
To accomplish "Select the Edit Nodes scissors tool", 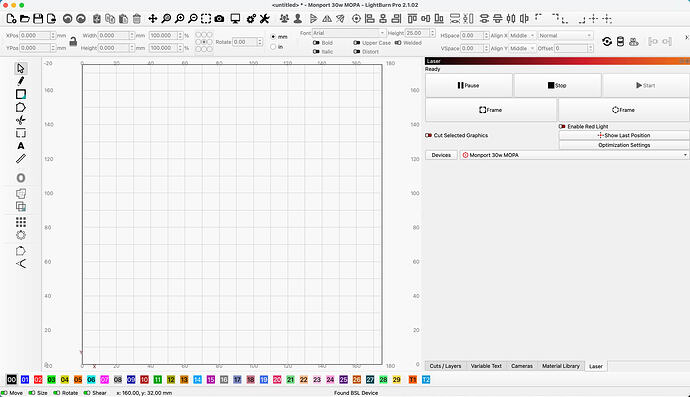I will (x=21, y=120).
